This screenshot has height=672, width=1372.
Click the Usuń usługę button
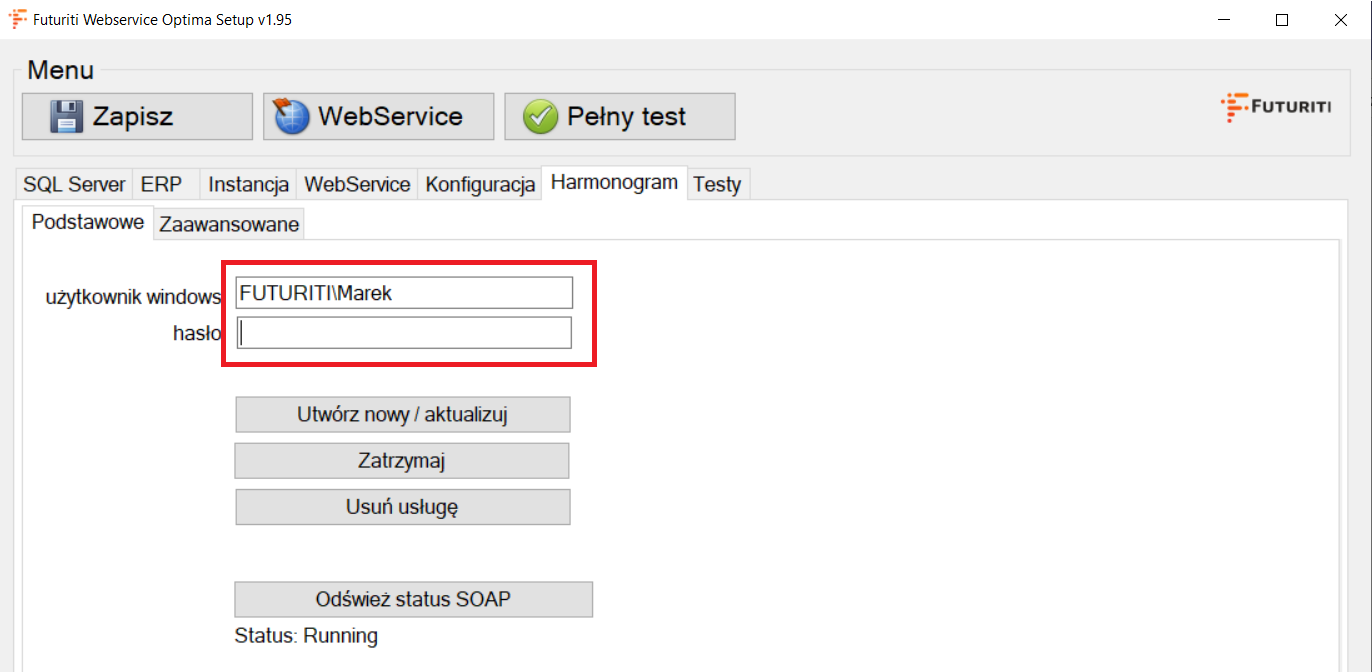[402, 507]
